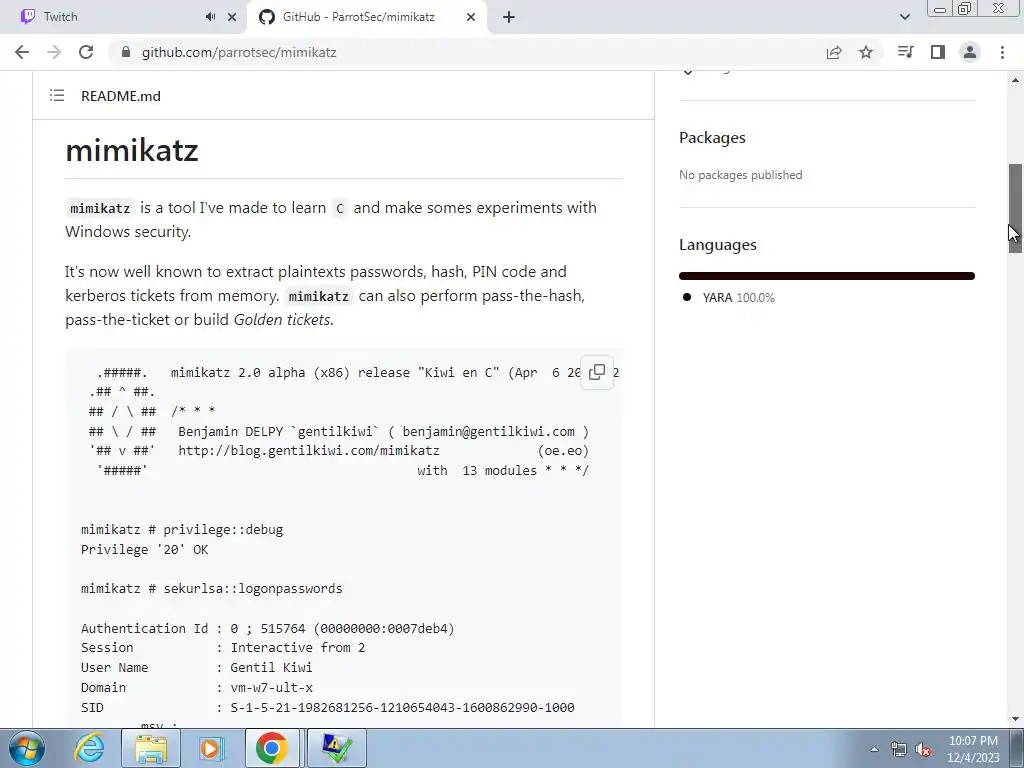The width and height of the screenshot is (1024, 768).
Task: Click the README.md file label
Action: tap(121, 96)
